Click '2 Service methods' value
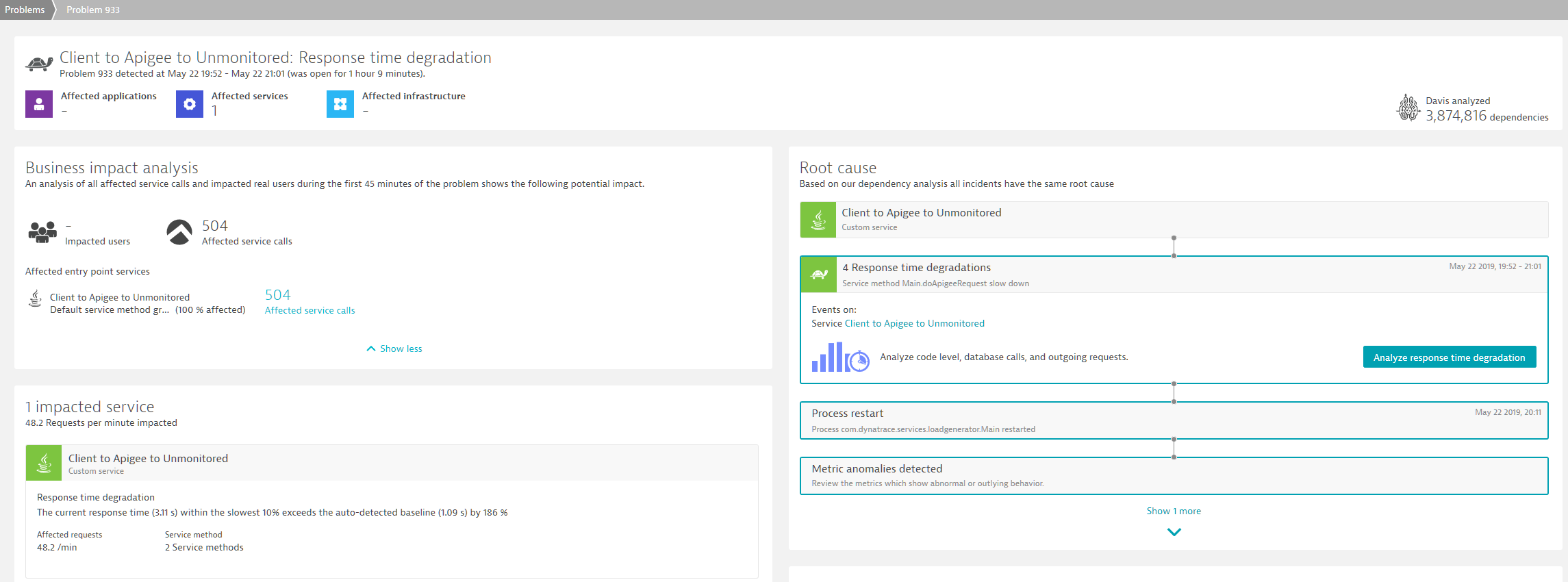This screenshot has width=1568, height=582. tap(204, 547)
